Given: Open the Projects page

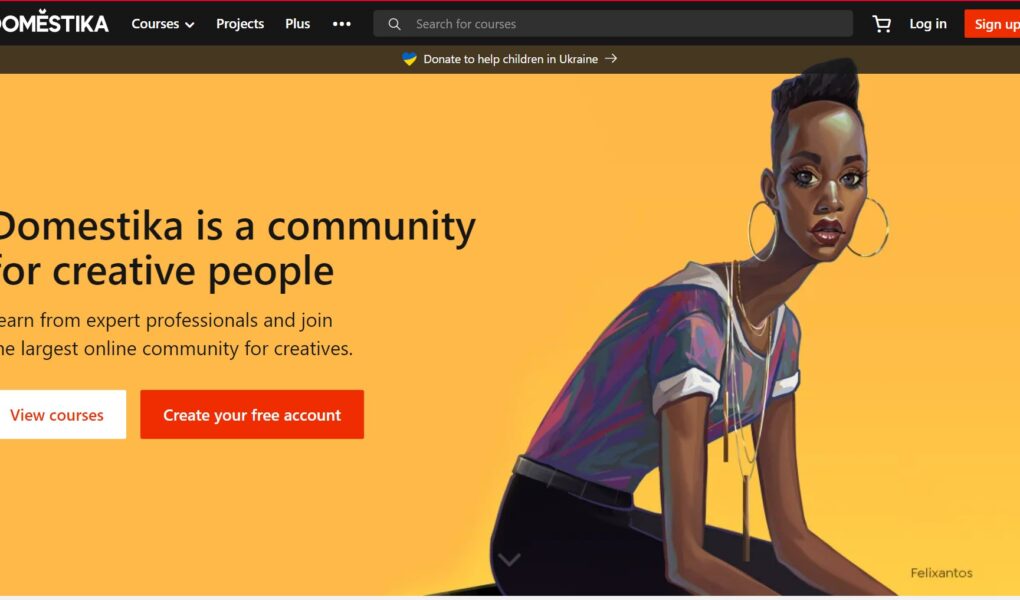Looking at the screenshot, I should 240,24.
